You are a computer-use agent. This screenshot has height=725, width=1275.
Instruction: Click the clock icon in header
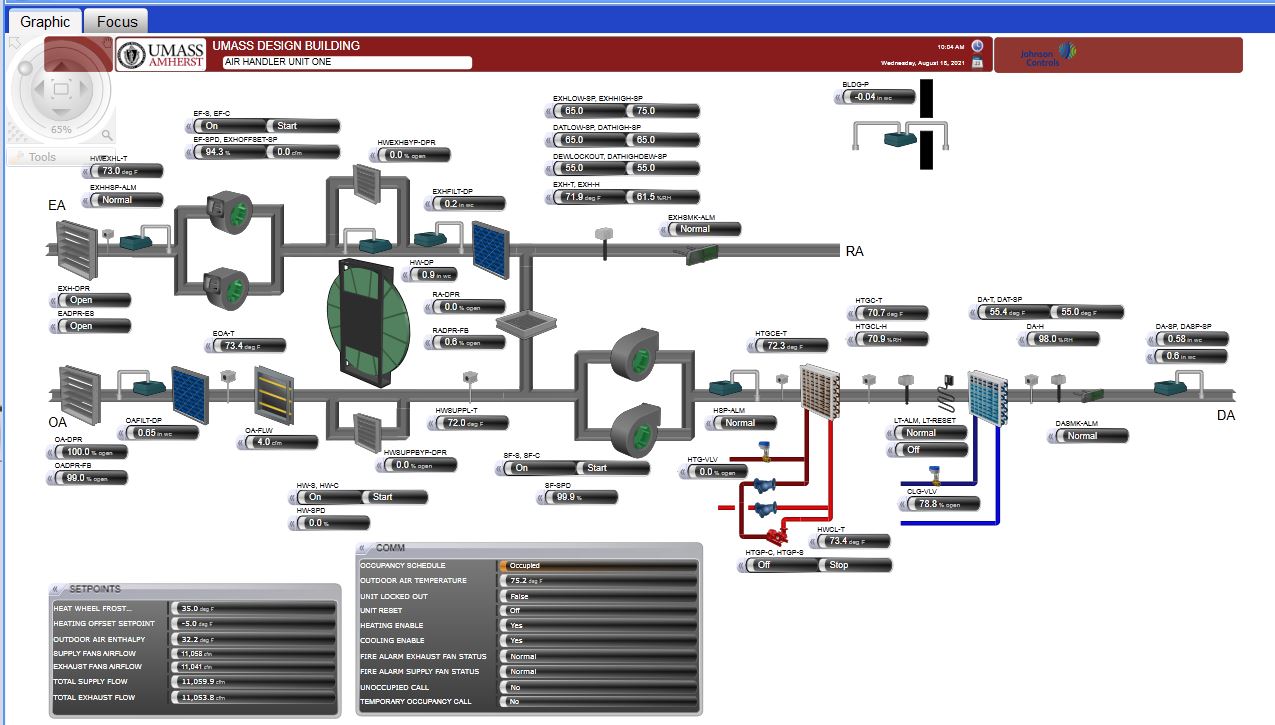[977, 46]
